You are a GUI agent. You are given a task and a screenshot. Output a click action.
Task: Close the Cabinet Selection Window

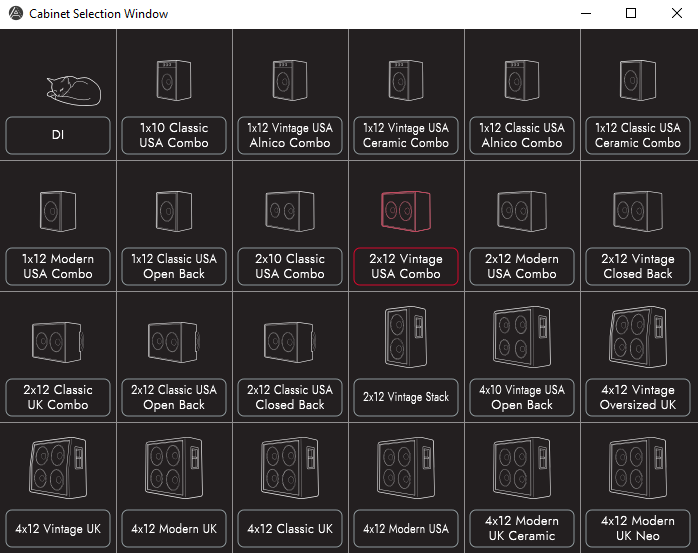pos(677,13)
